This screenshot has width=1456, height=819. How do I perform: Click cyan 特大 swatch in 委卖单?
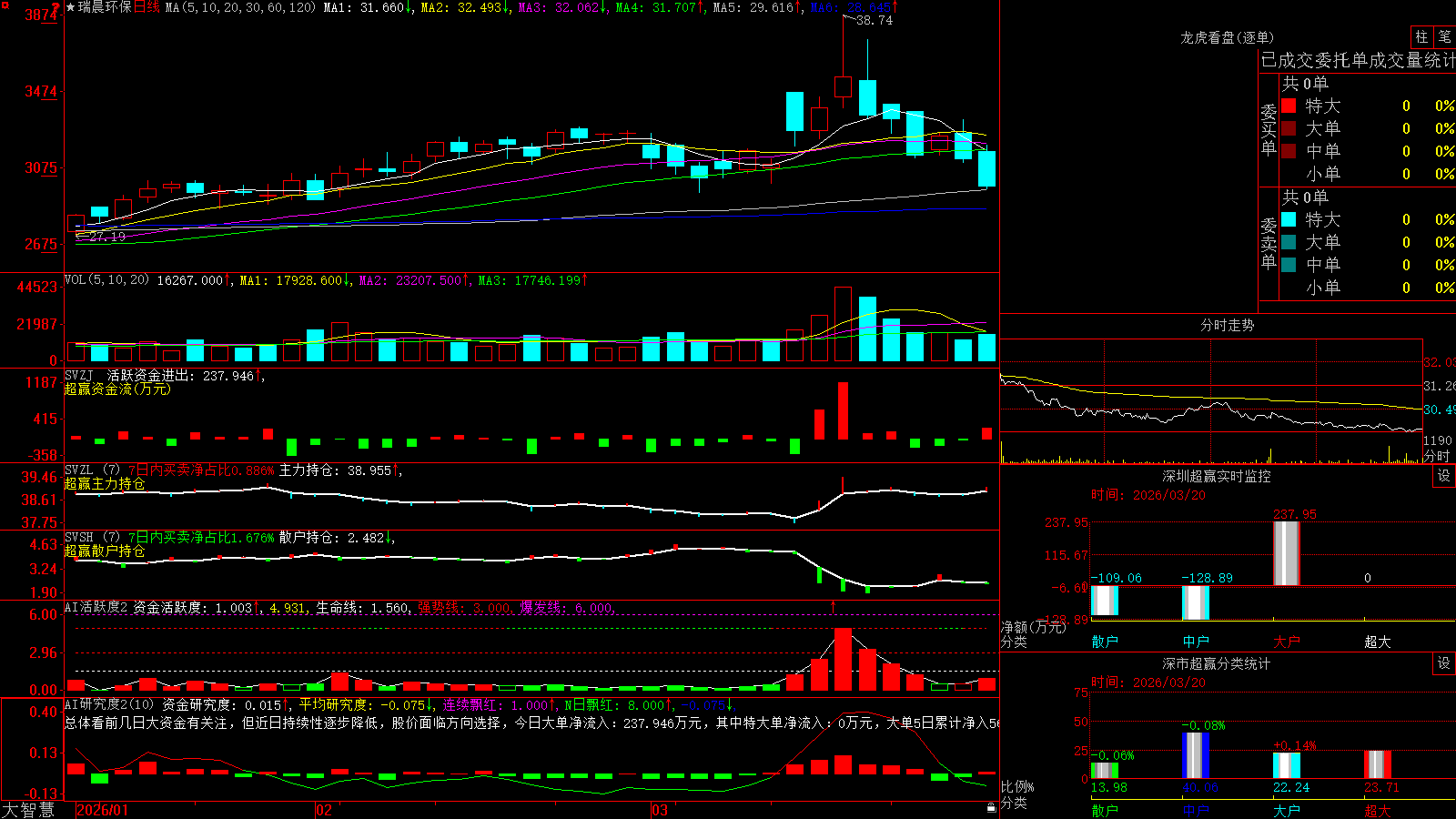(x=1289, y=219)
